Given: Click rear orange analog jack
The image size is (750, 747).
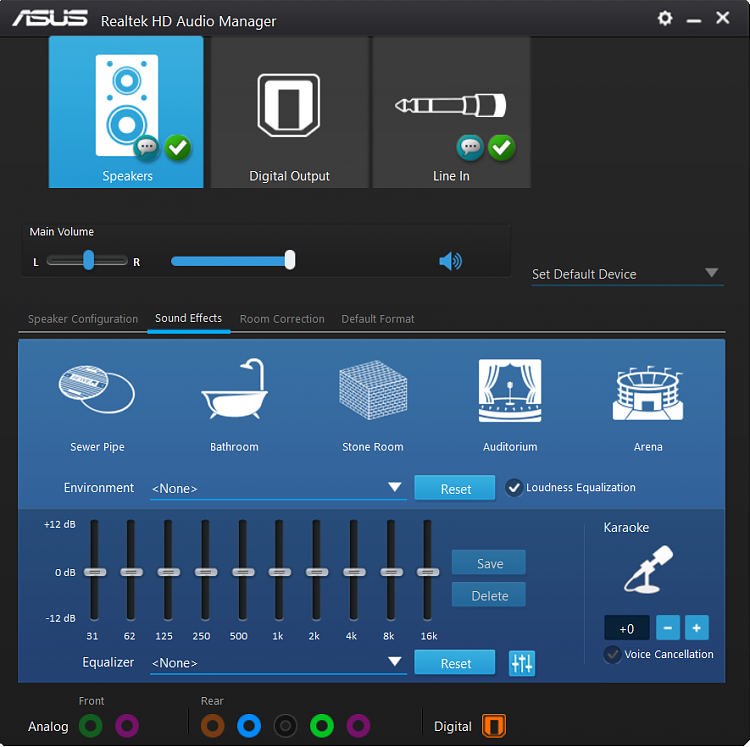Looking at the screenshot, I should [212, 726].
